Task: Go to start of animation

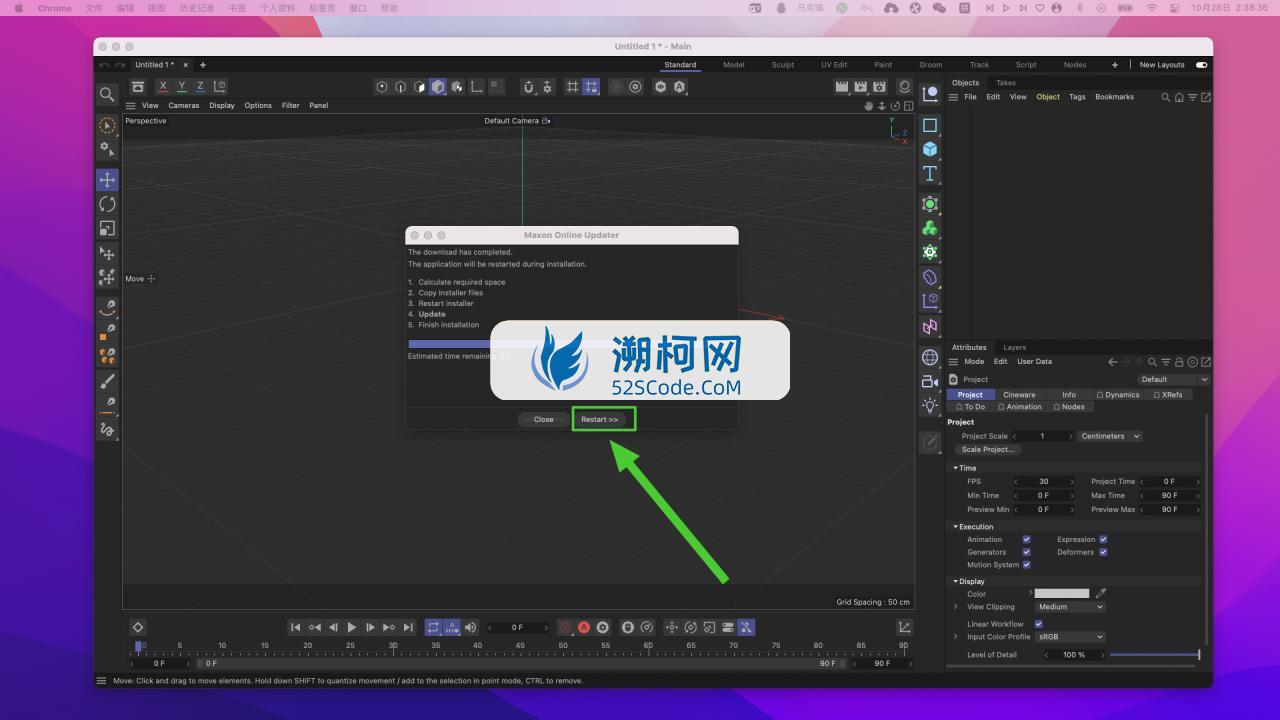Action: point(296,627)
